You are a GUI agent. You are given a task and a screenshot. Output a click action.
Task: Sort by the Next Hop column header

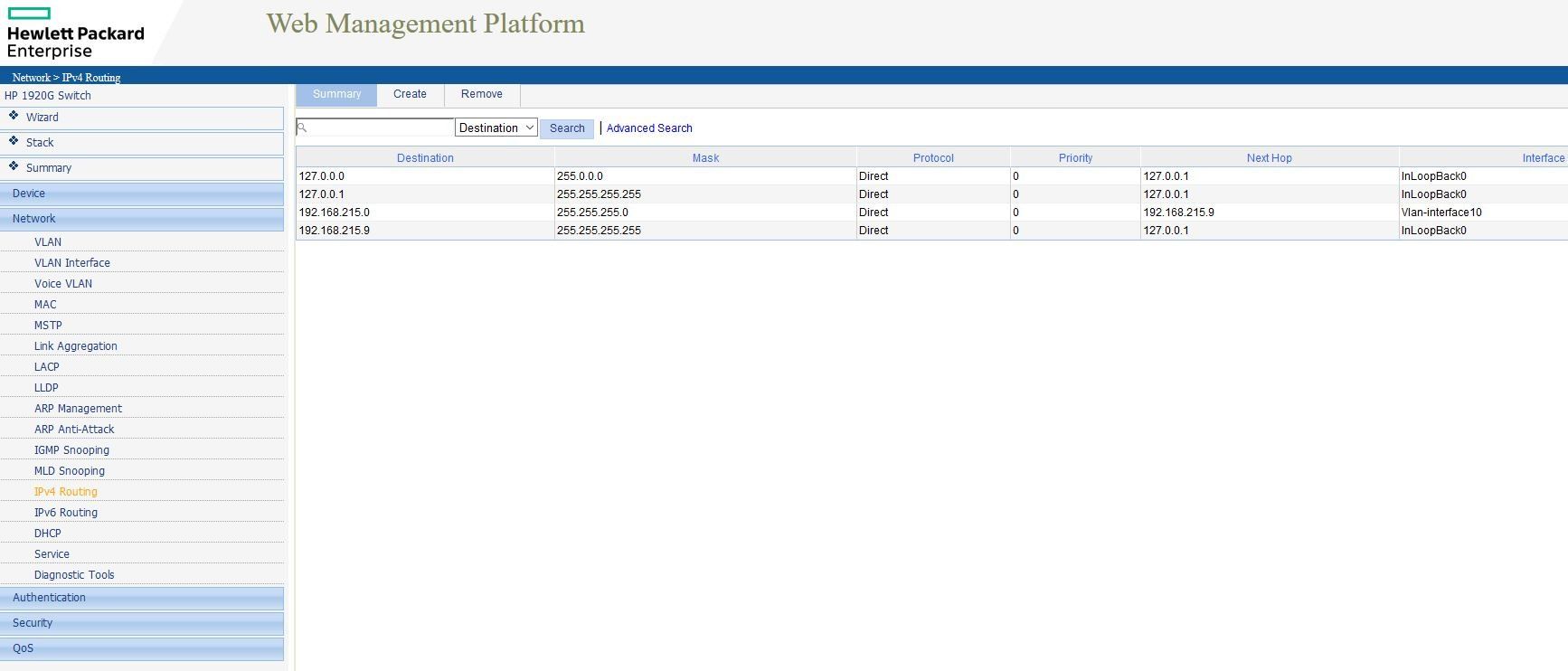click(x=1269, y=158)
